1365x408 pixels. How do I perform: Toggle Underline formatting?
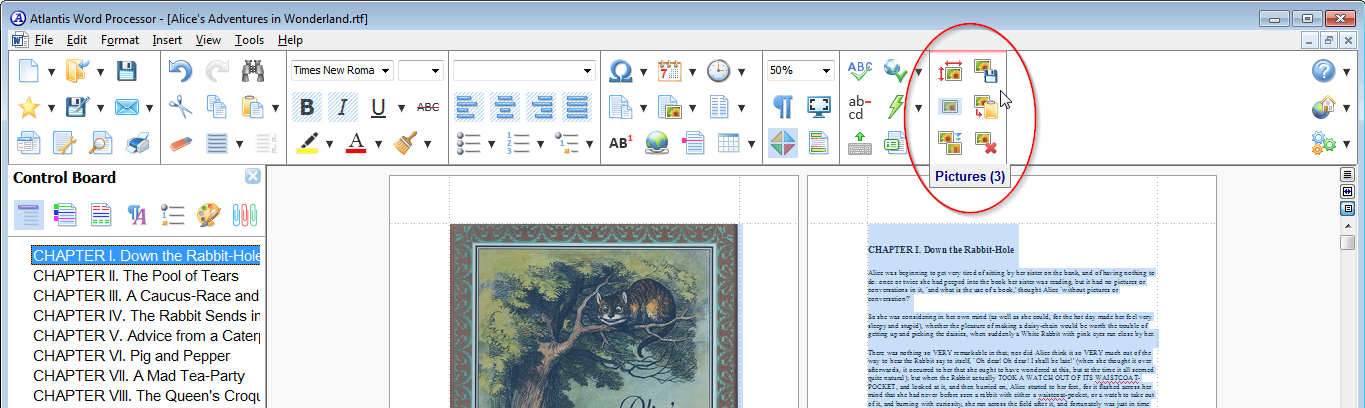pos(378,107)
